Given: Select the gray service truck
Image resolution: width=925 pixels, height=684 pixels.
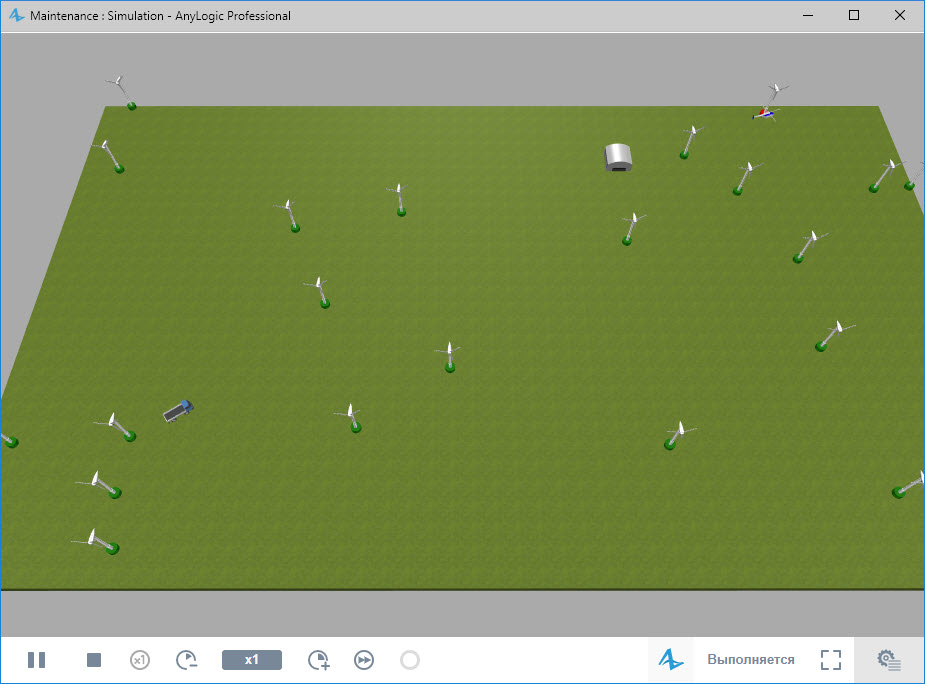Looking at the screenshot, I should pyautogui.click(x=178, y=411).
